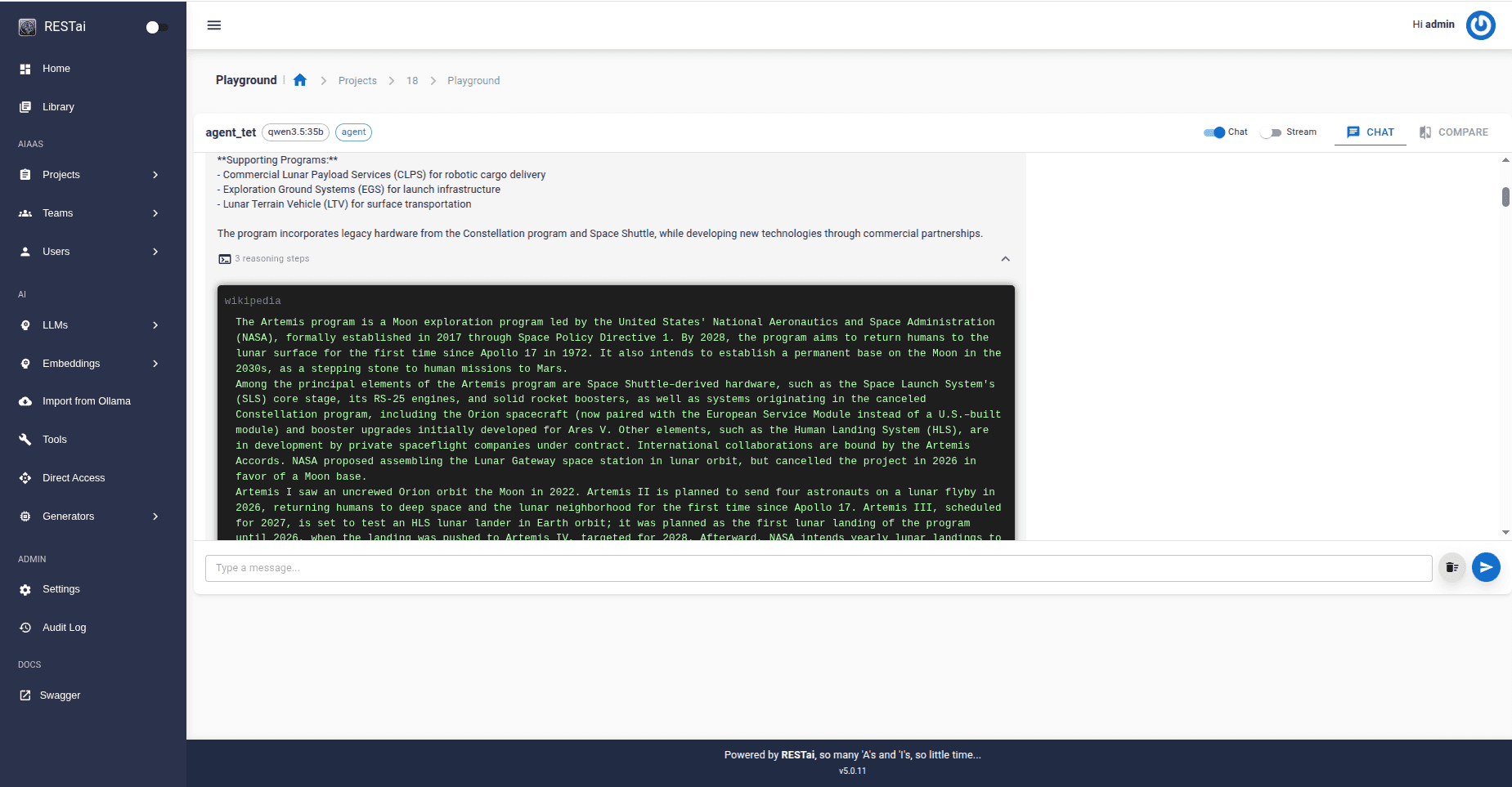Click the Type a message input field
This screenshot has height=787, width=1512.
coord(819,568)
